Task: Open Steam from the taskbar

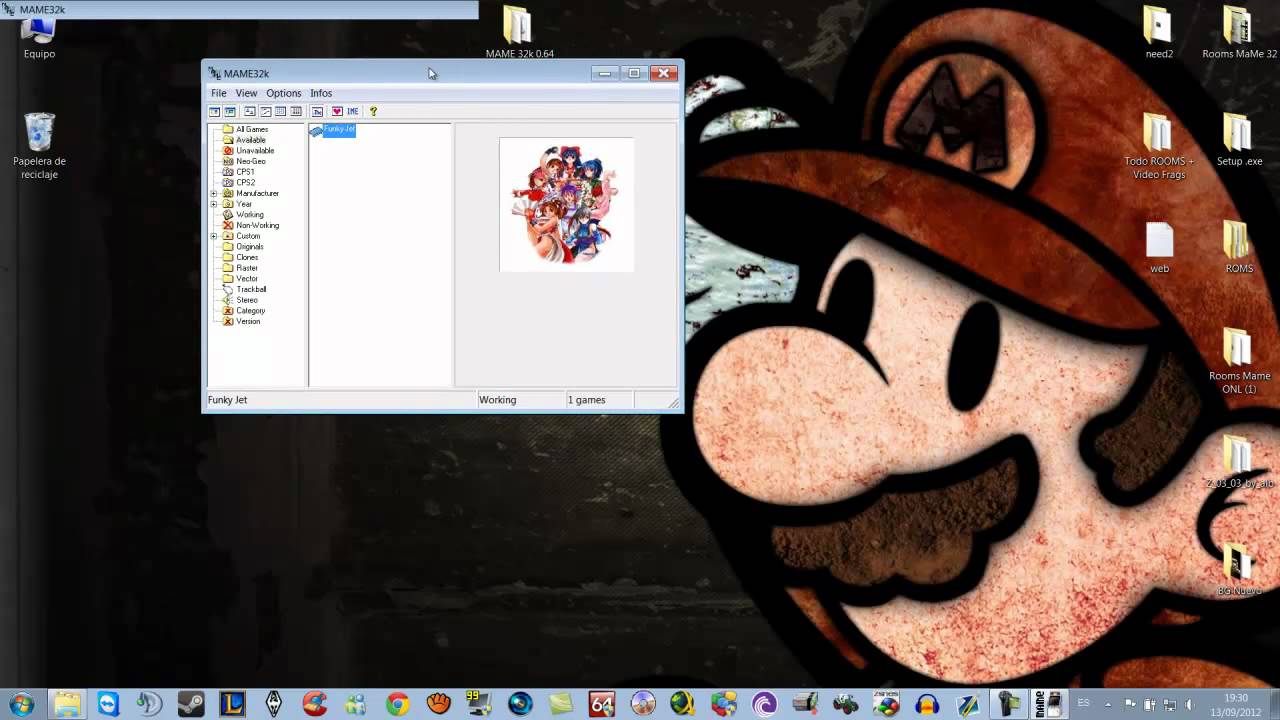Action: pos(191,704)
